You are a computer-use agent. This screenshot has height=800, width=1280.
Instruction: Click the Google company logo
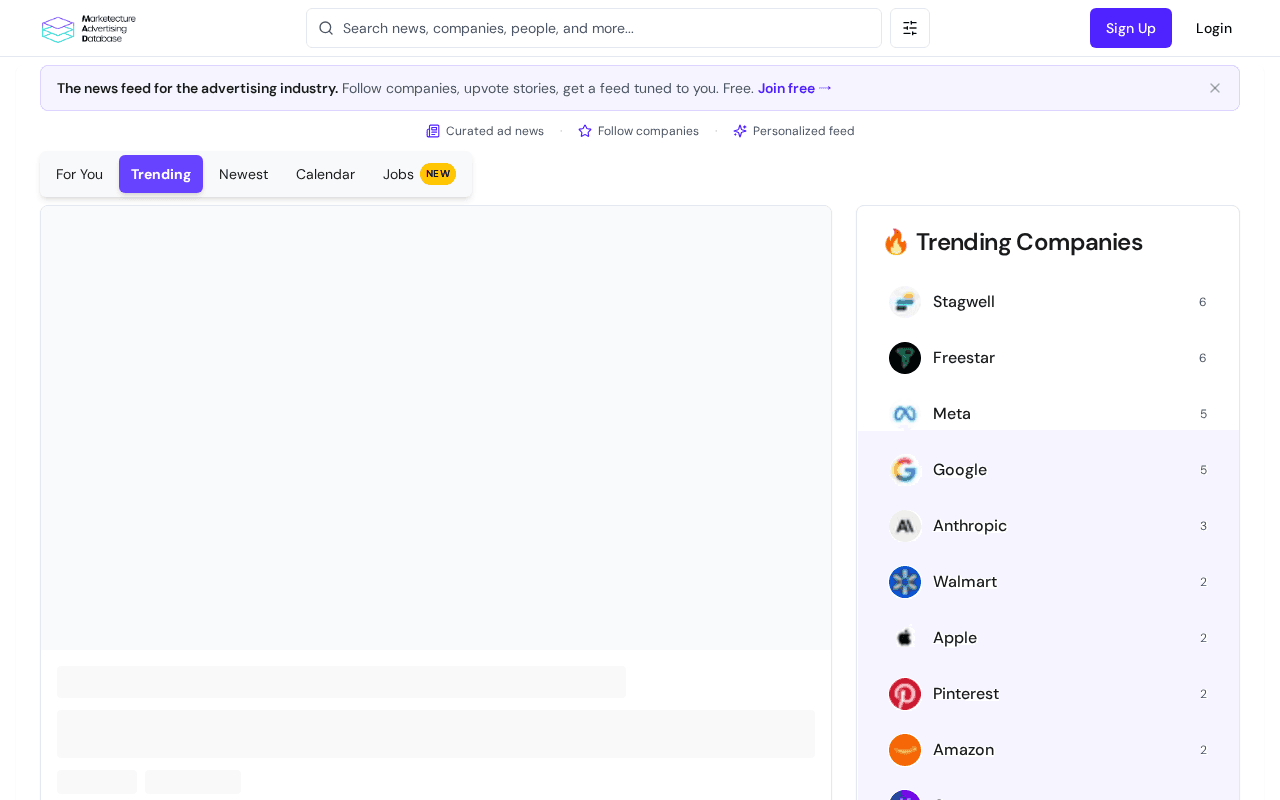pyautogui.click(x=905, y=470)
